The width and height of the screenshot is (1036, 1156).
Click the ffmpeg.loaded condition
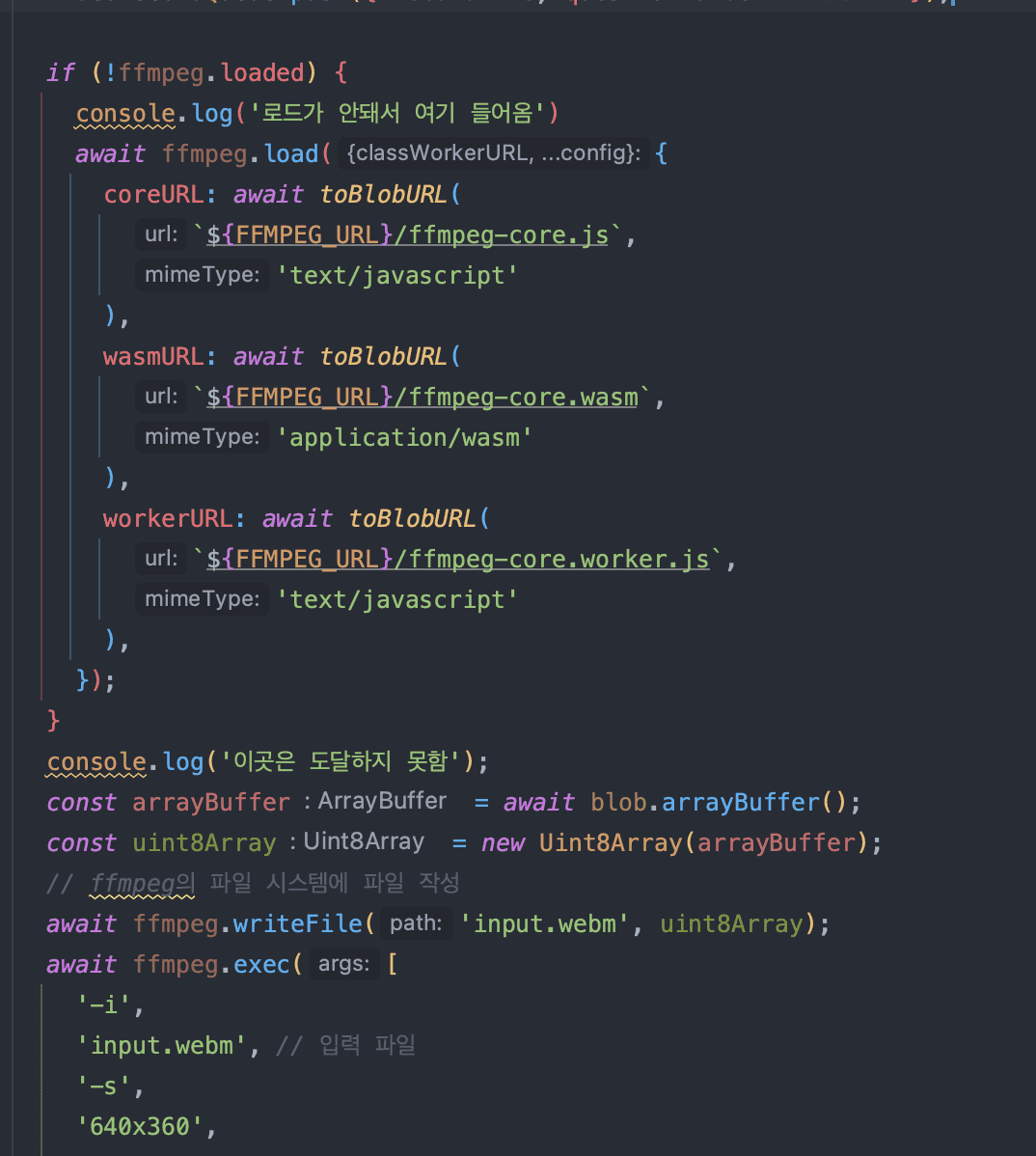tap(211, 73)
